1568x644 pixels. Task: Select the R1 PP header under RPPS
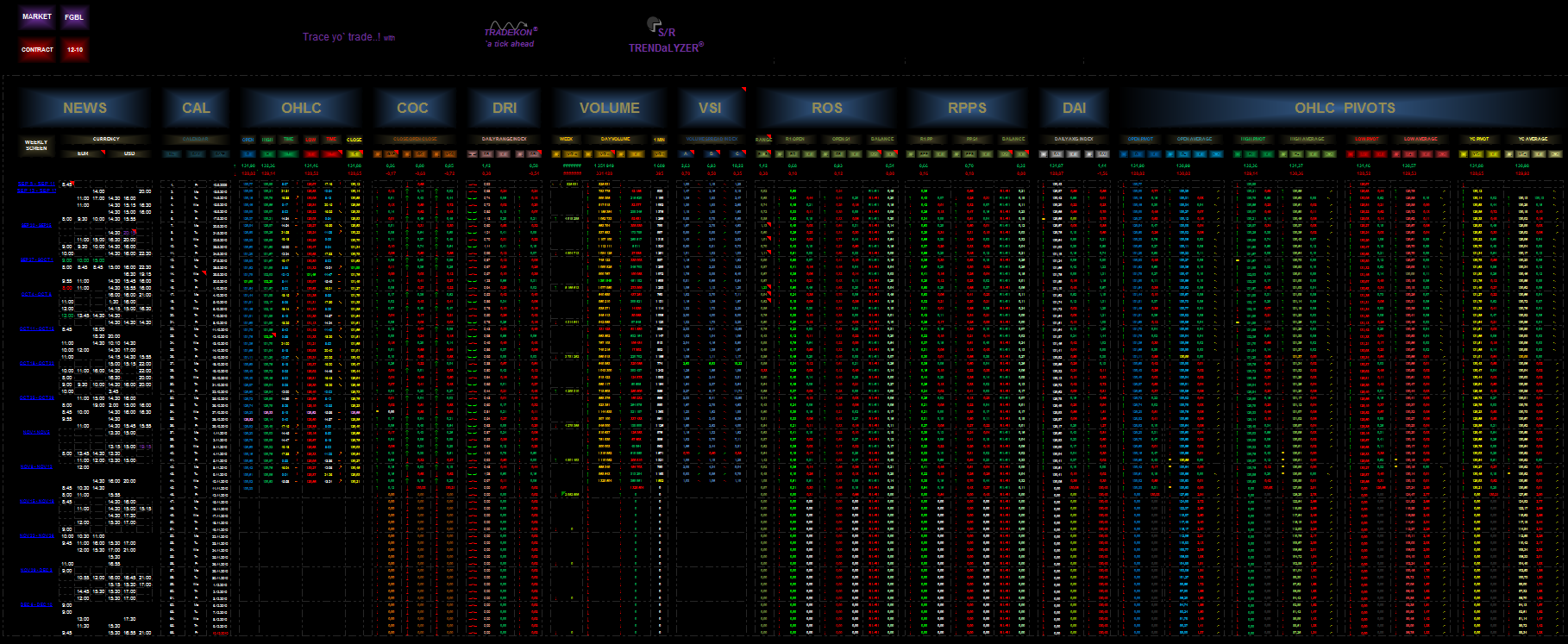926,139
